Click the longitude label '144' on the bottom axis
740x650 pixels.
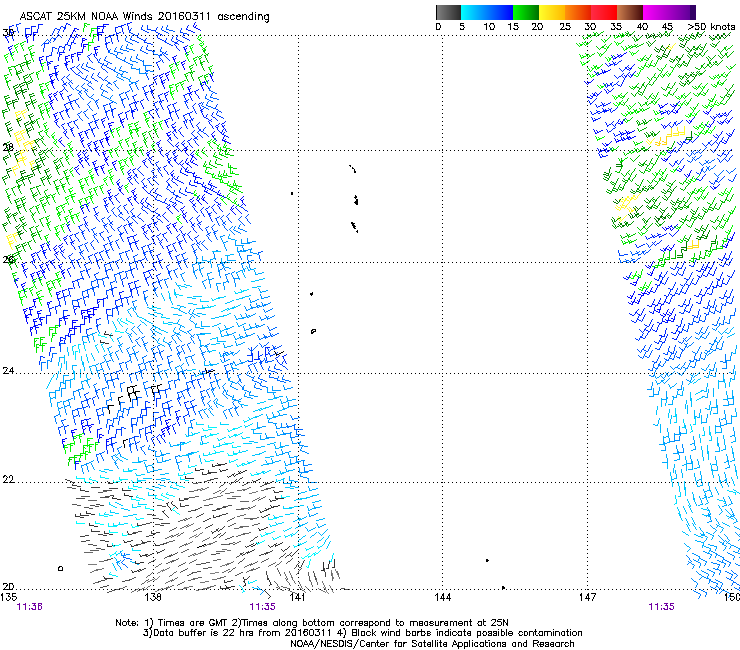[x=443, y=598]
